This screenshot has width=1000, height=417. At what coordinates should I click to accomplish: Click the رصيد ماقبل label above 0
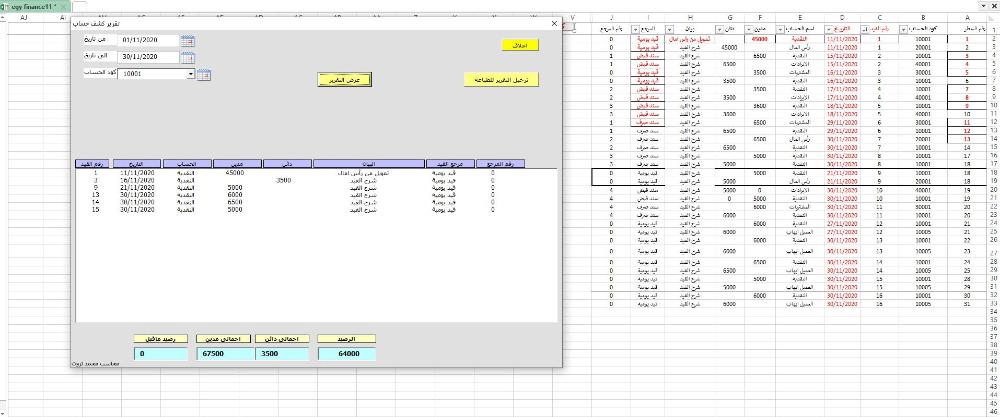click(161, 339)
